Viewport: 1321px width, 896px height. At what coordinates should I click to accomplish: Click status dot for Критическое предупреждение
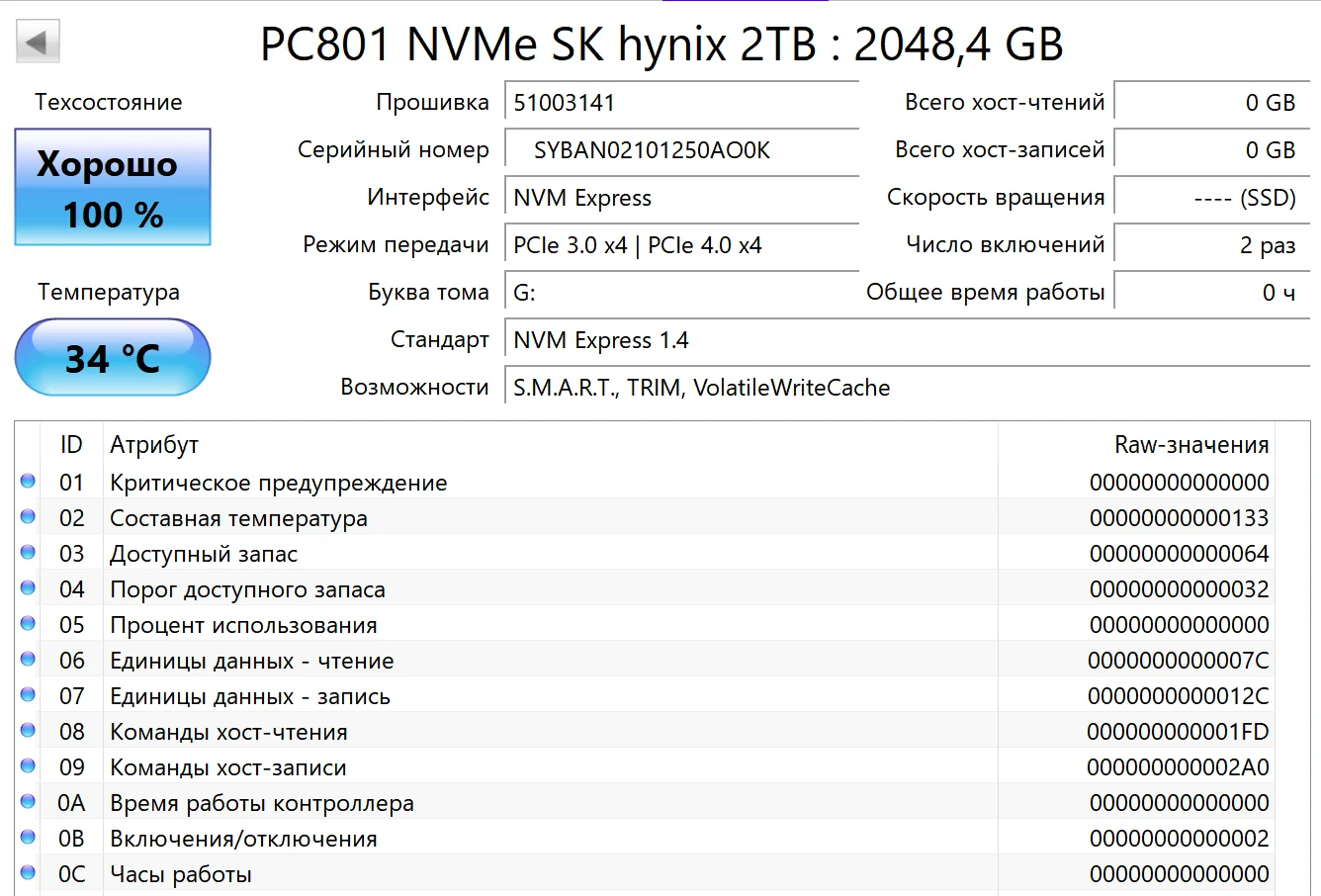tap(28, 482)
